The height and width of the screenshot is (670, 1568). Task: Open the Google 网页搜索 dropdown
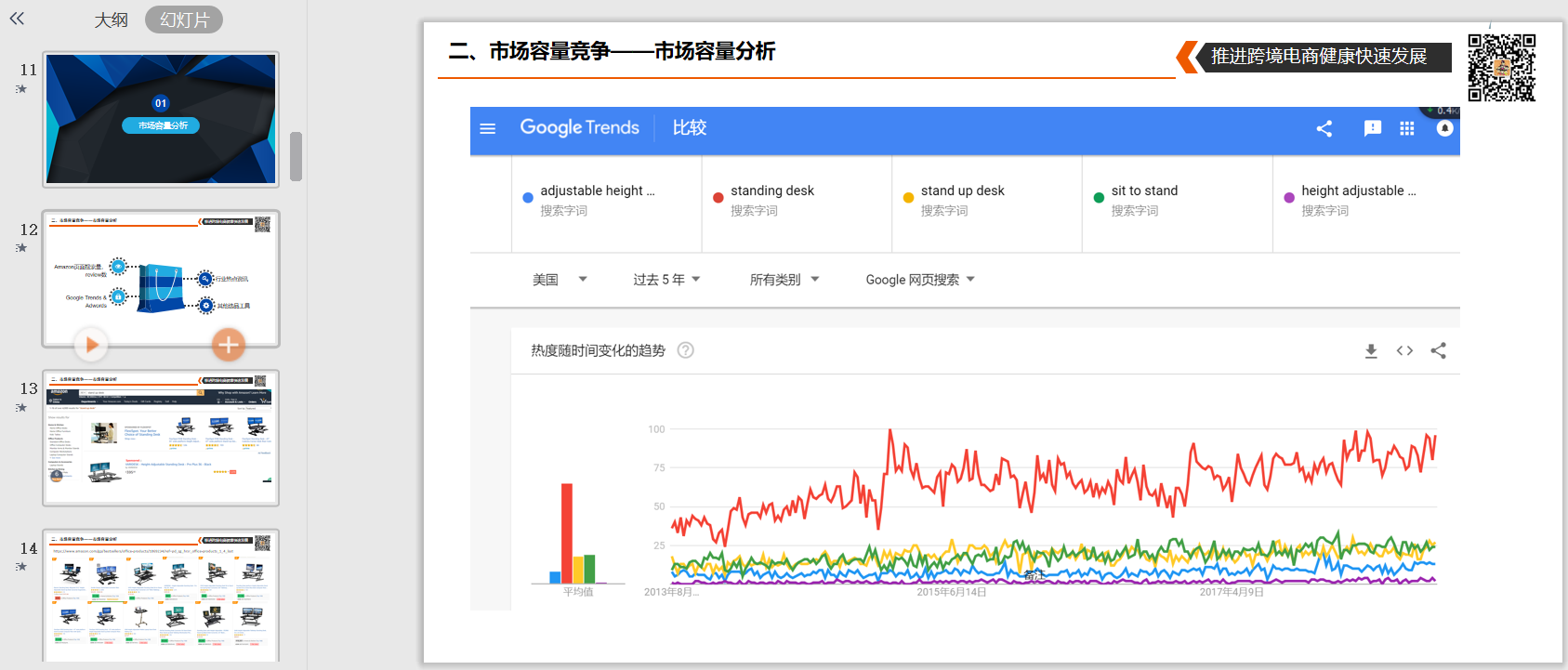(920, 280)
